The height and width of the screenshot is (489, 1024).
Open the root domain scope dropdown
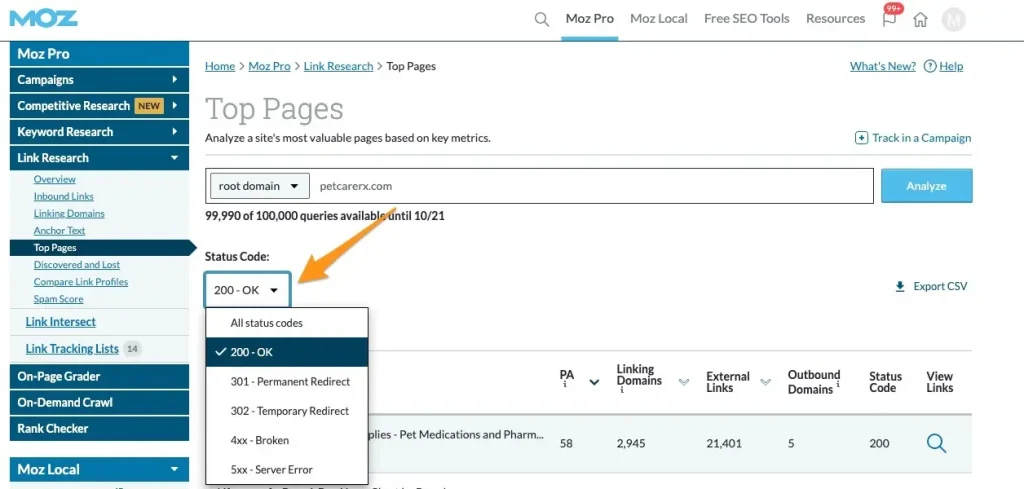(x=259, y=186)
